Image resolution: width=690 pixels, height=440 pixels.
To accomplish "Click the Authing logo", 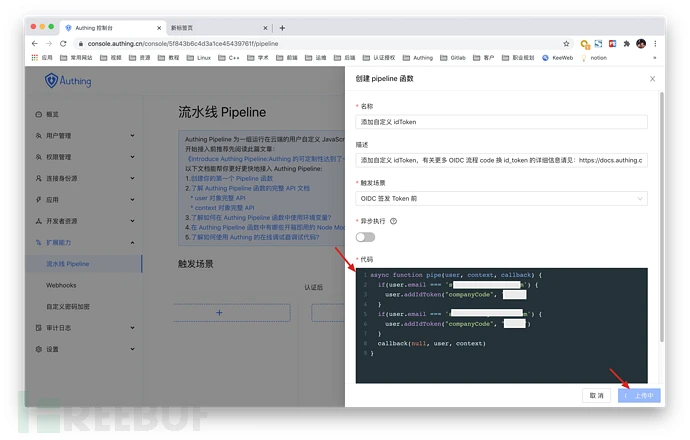I will [68, 81].
